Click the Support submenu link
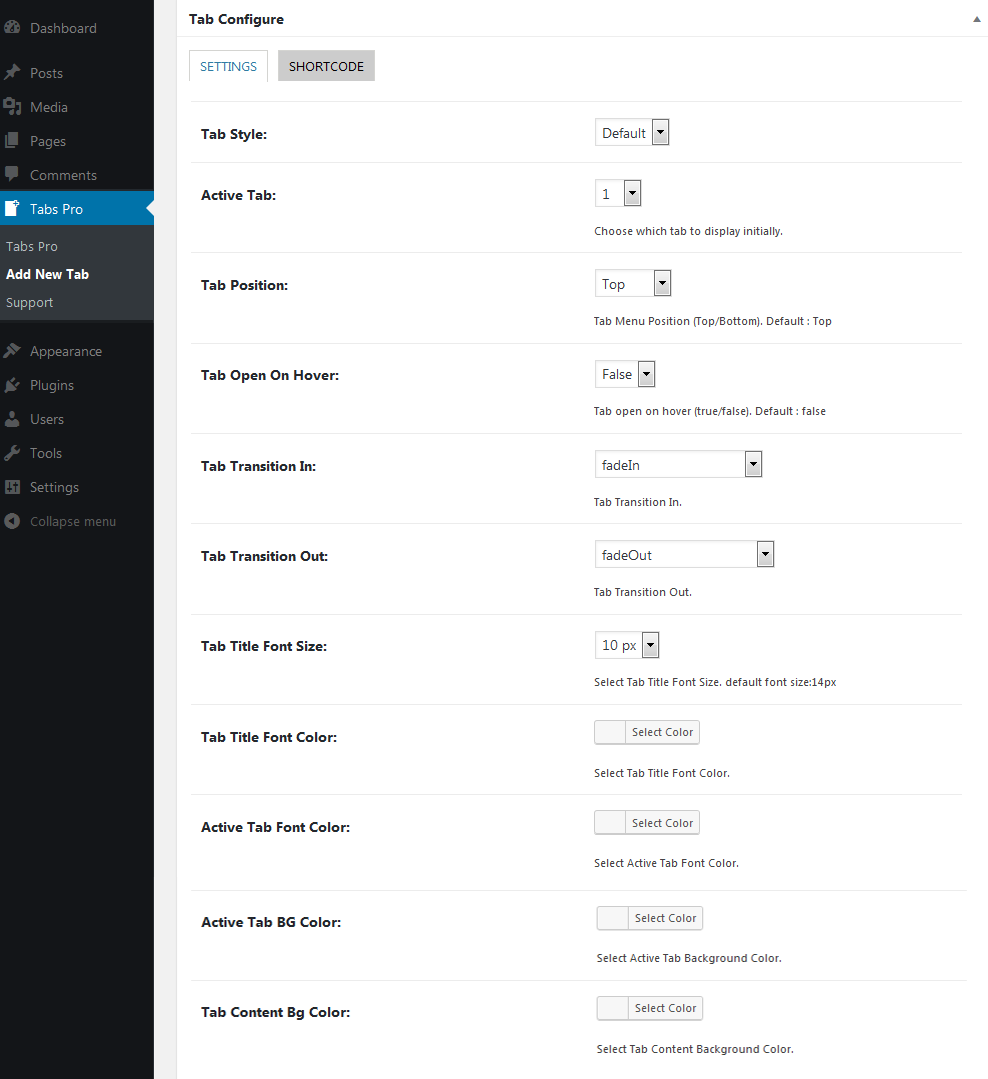The height and width of the screenshot is (1079, 988). click(x=30, y=302)
